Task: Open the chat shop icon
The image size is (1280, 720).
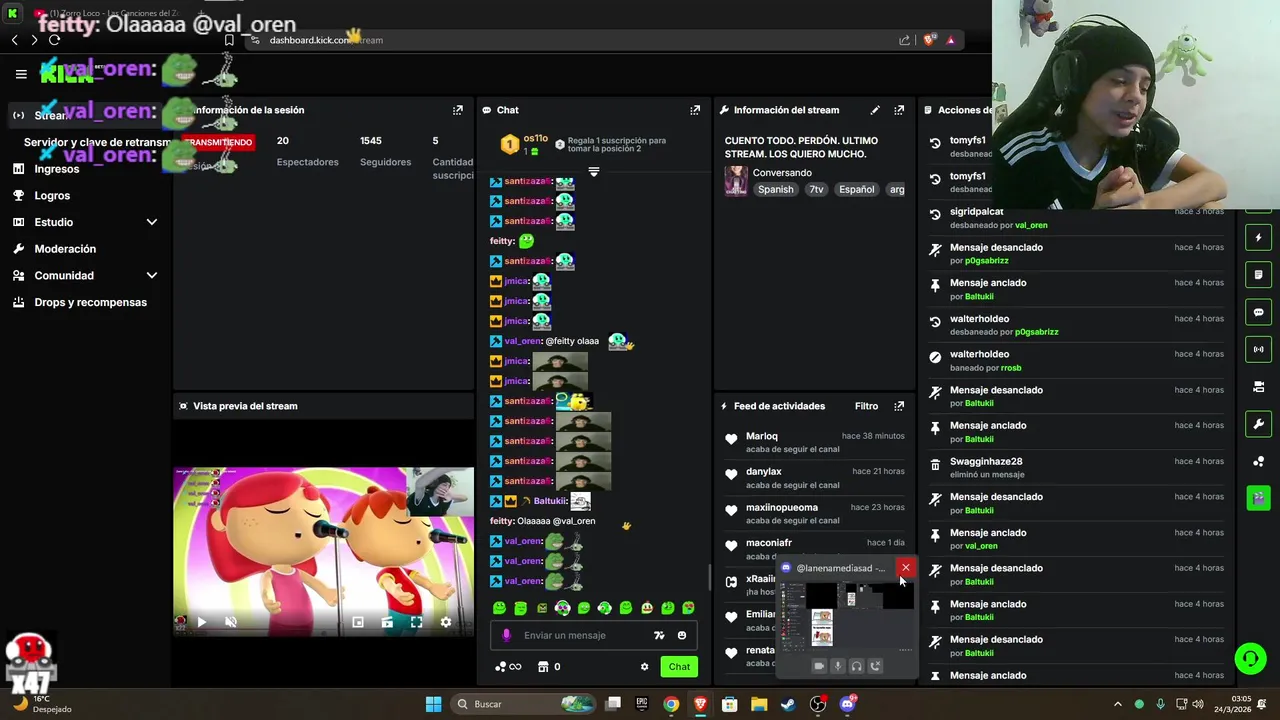Action: click(543, 667)
